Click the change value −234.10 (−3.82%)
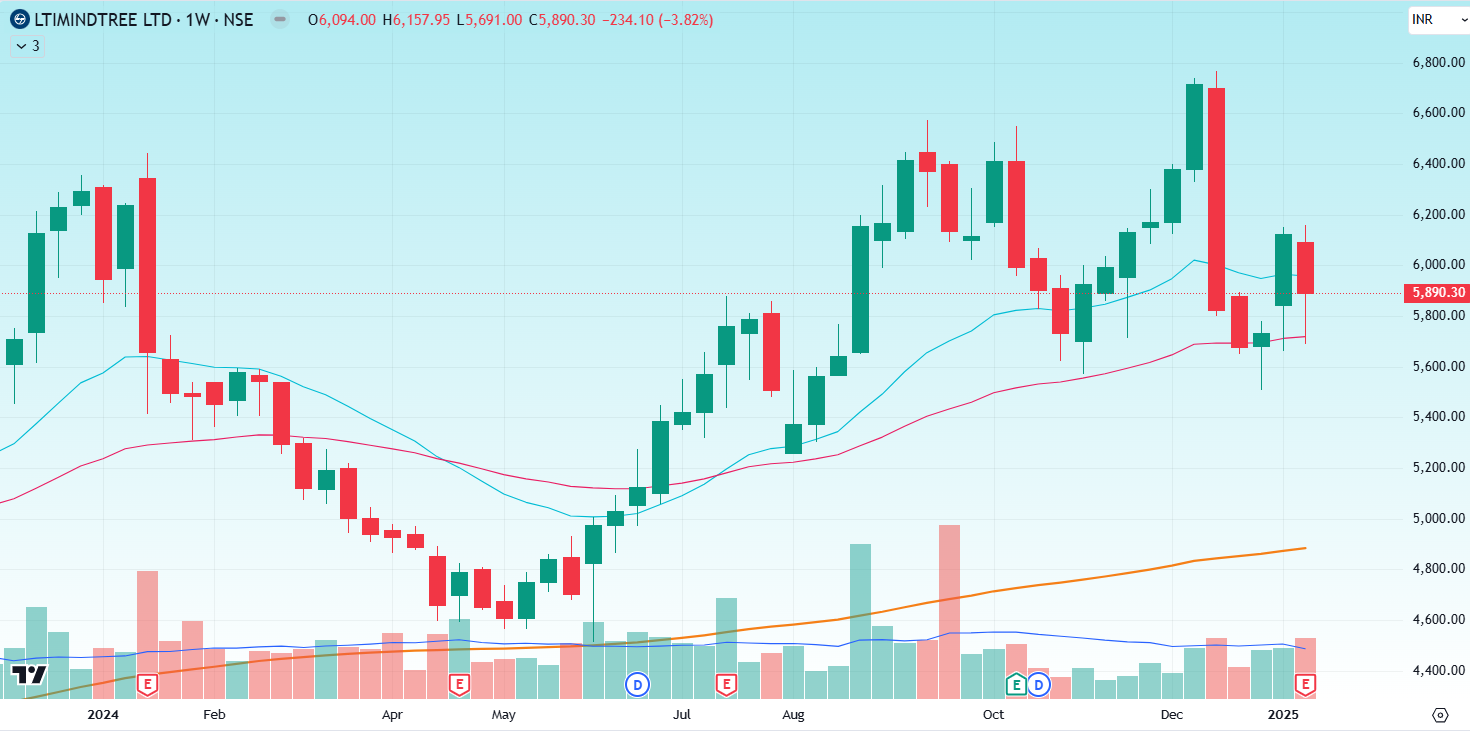 (x=658, y=19)
